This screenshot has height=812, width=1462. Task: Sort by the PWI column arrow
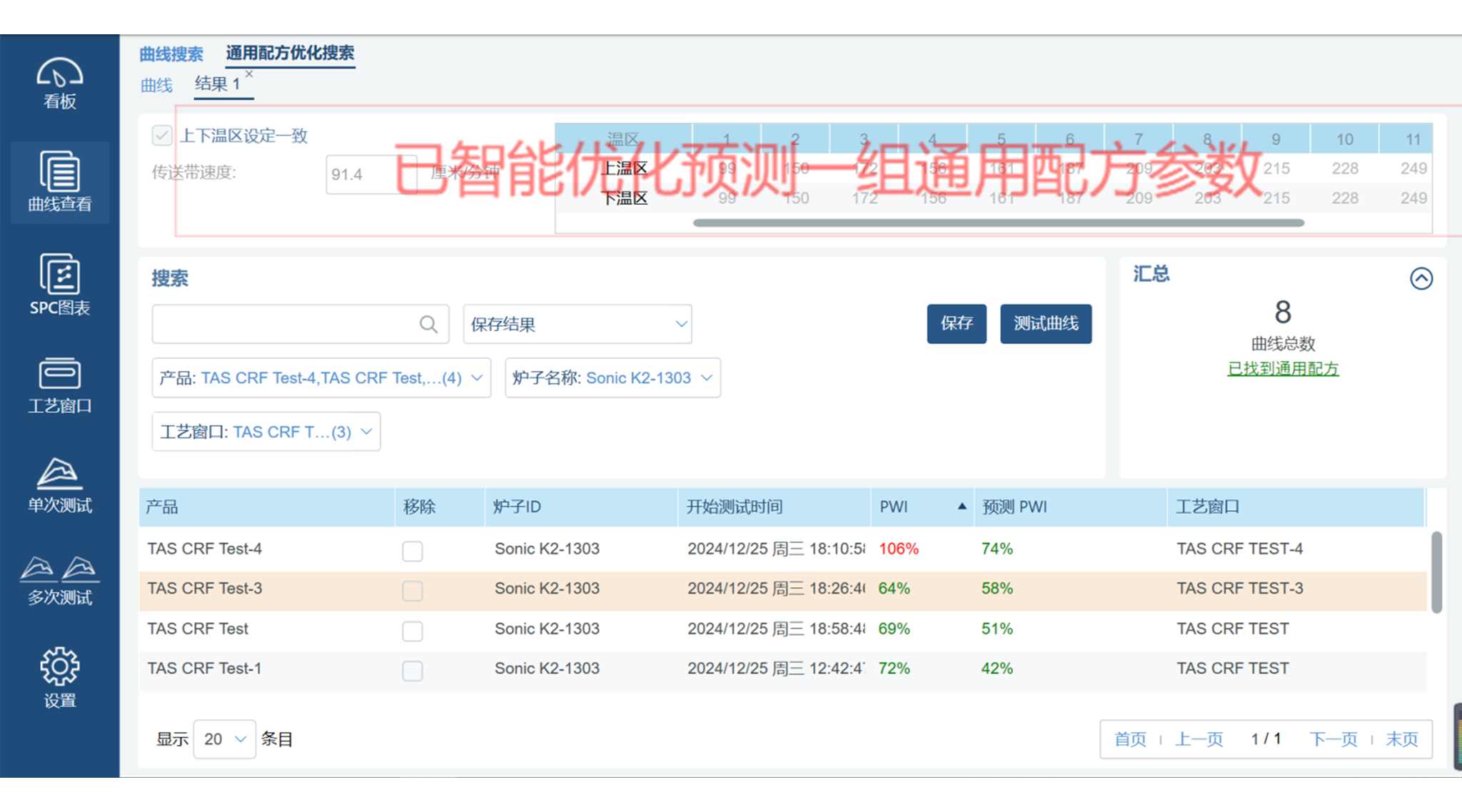[962, 507]
